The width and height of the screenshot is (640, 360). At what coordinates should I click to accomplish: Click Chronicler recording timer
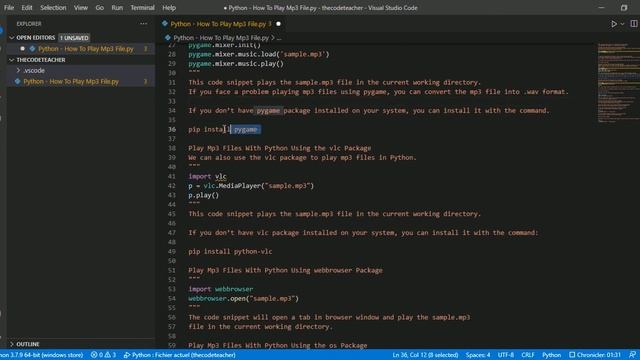pyautogui.click(x=595, y=355)
